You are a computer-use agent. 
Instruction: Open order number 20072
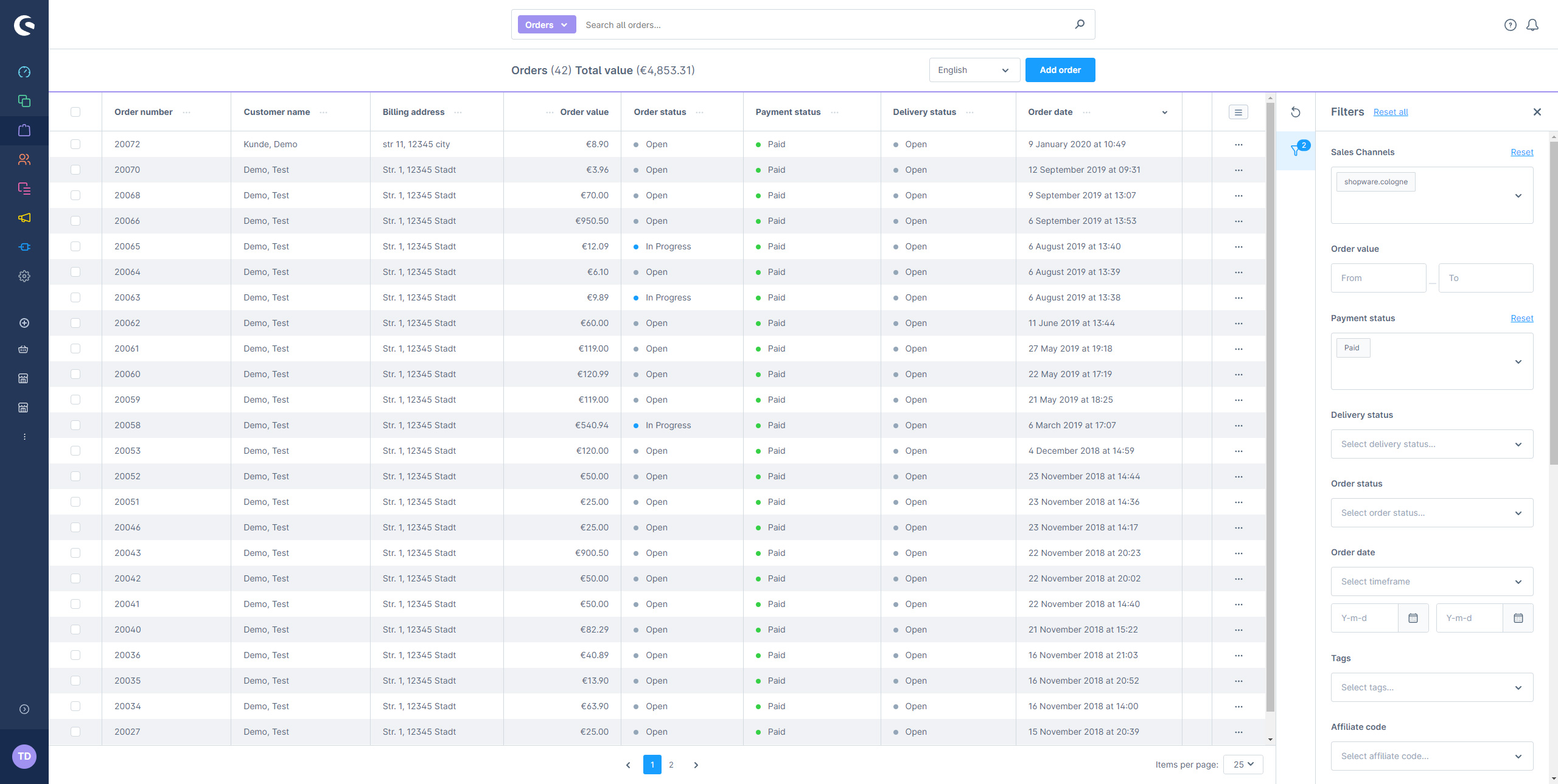tap(127, 144)
